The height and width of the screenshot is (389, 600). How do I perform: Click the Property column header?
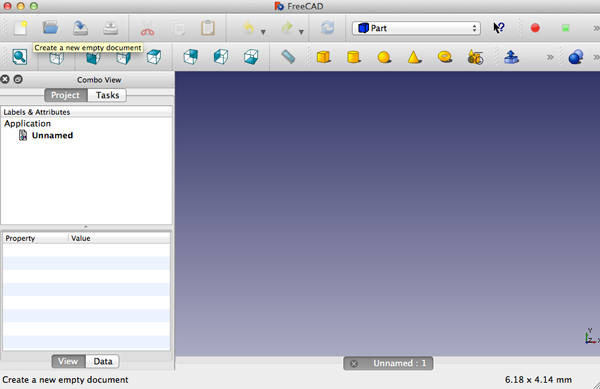coord(36,238)
